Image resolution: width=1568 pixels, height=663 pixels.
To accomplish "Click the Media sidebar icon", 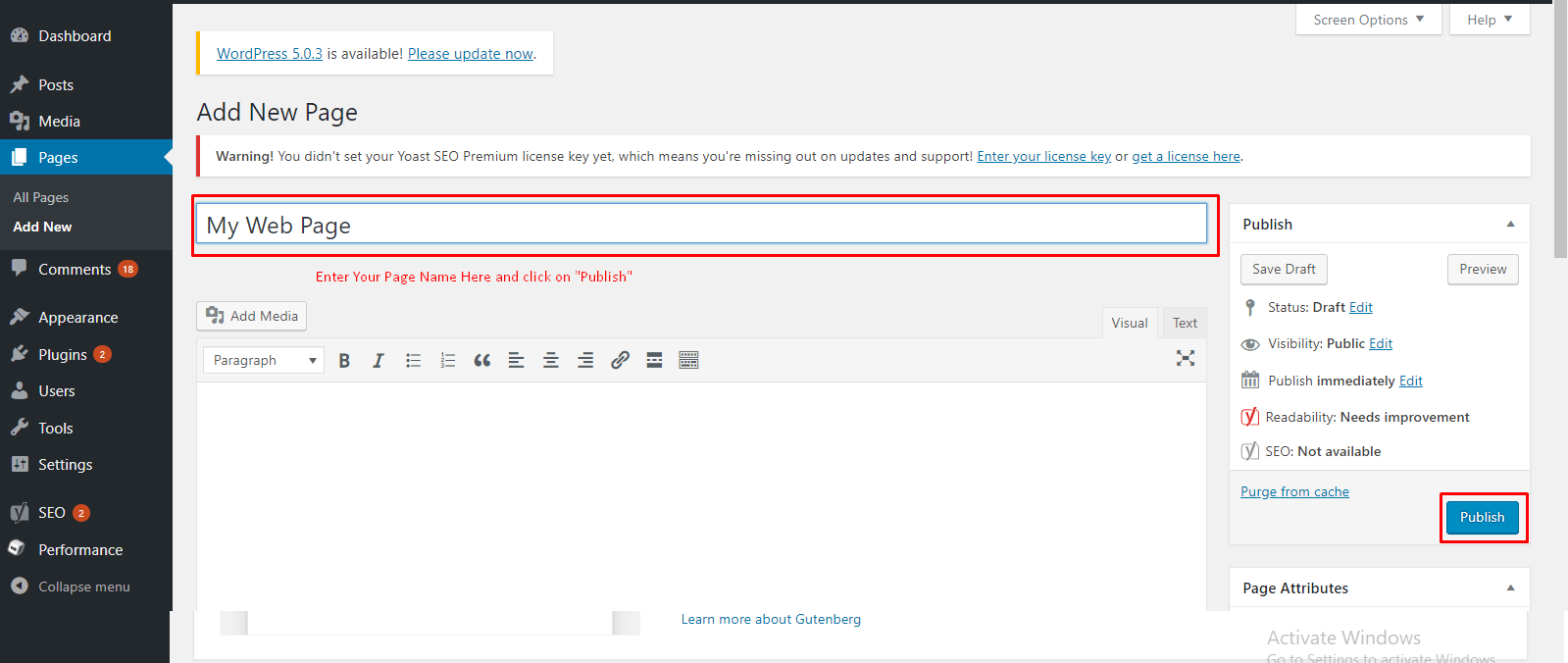I will [x=20, y=121].
